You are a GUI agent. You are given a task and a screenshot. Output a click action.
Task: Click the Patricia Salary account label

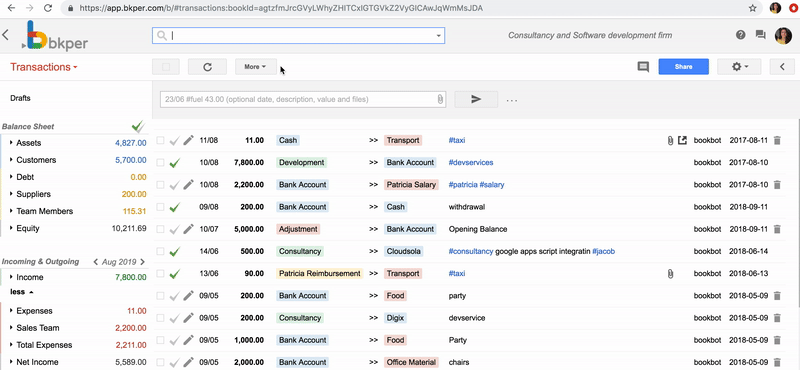pos(411,185)
